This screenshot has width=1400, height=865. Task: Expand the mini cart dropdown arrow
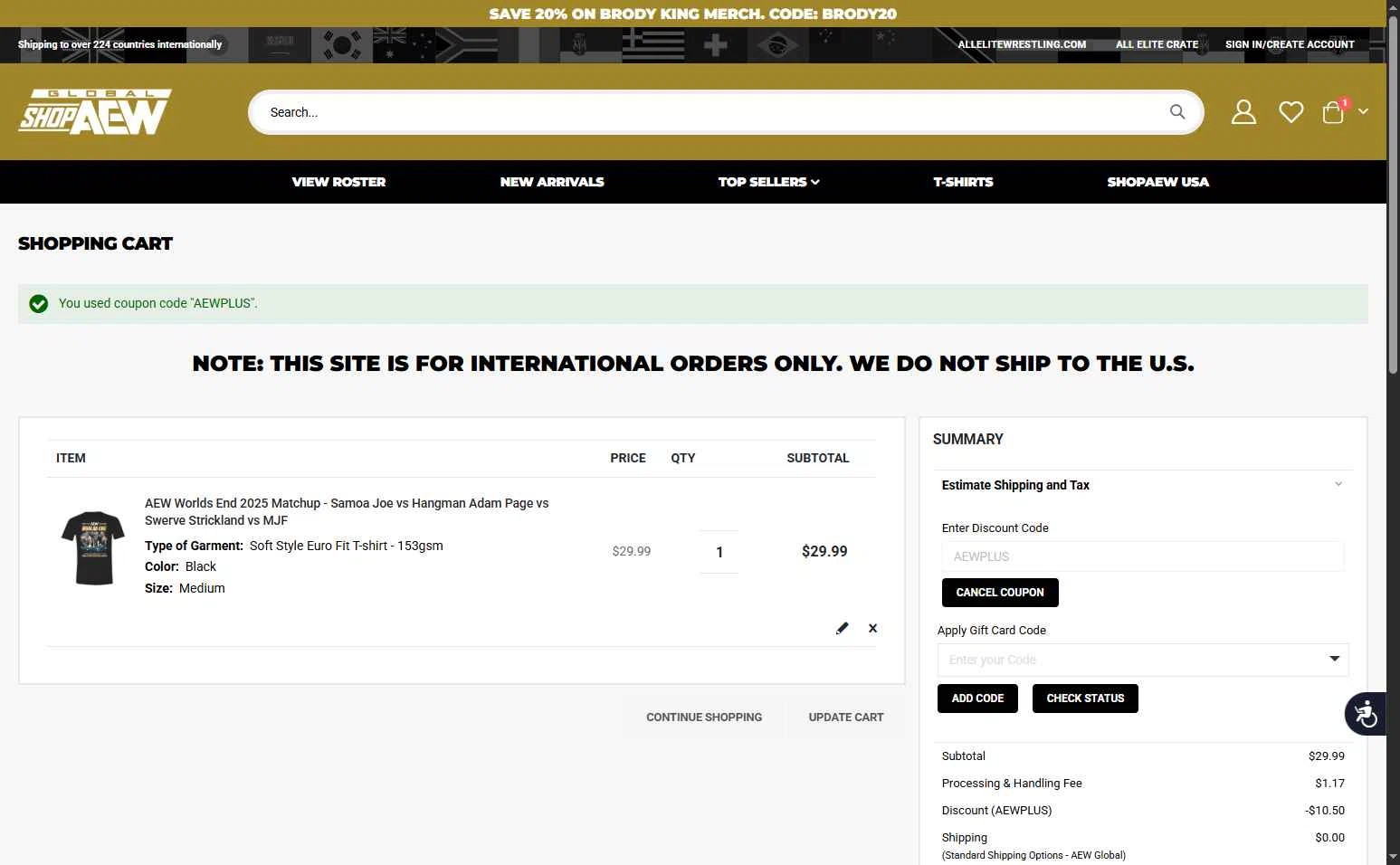[1363, 111]
